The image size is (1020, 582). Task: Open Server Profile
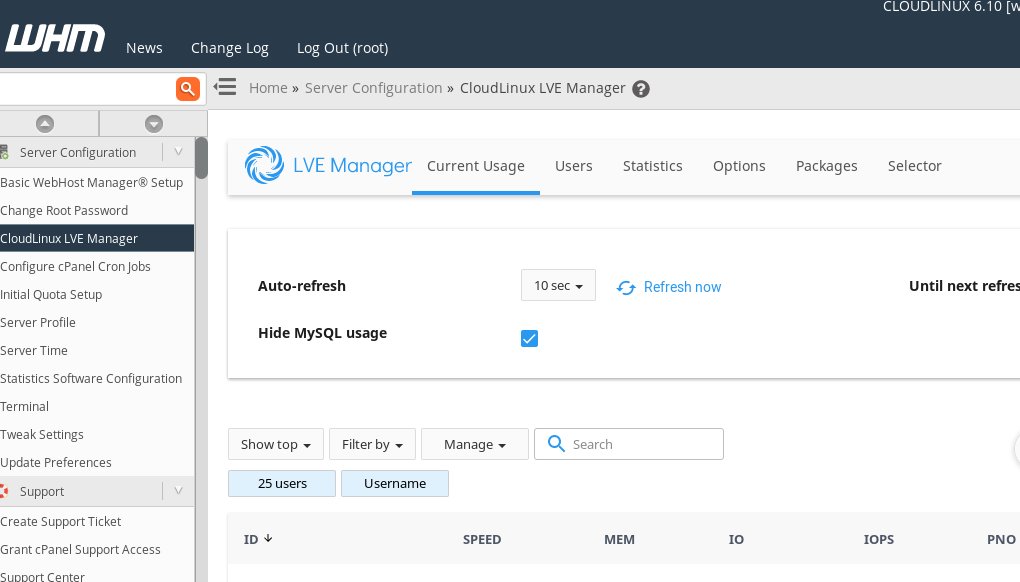click(x=38, y=322)
